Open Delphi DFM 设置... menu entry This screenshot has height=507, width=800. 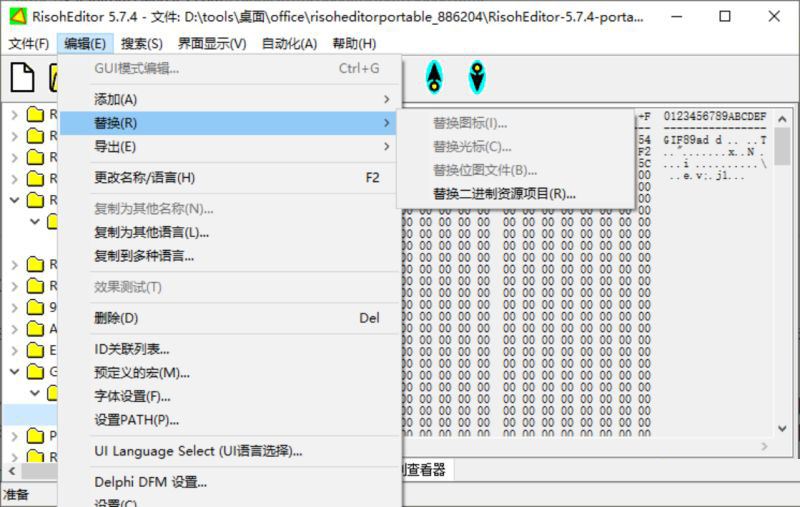[x=229, y=482]
